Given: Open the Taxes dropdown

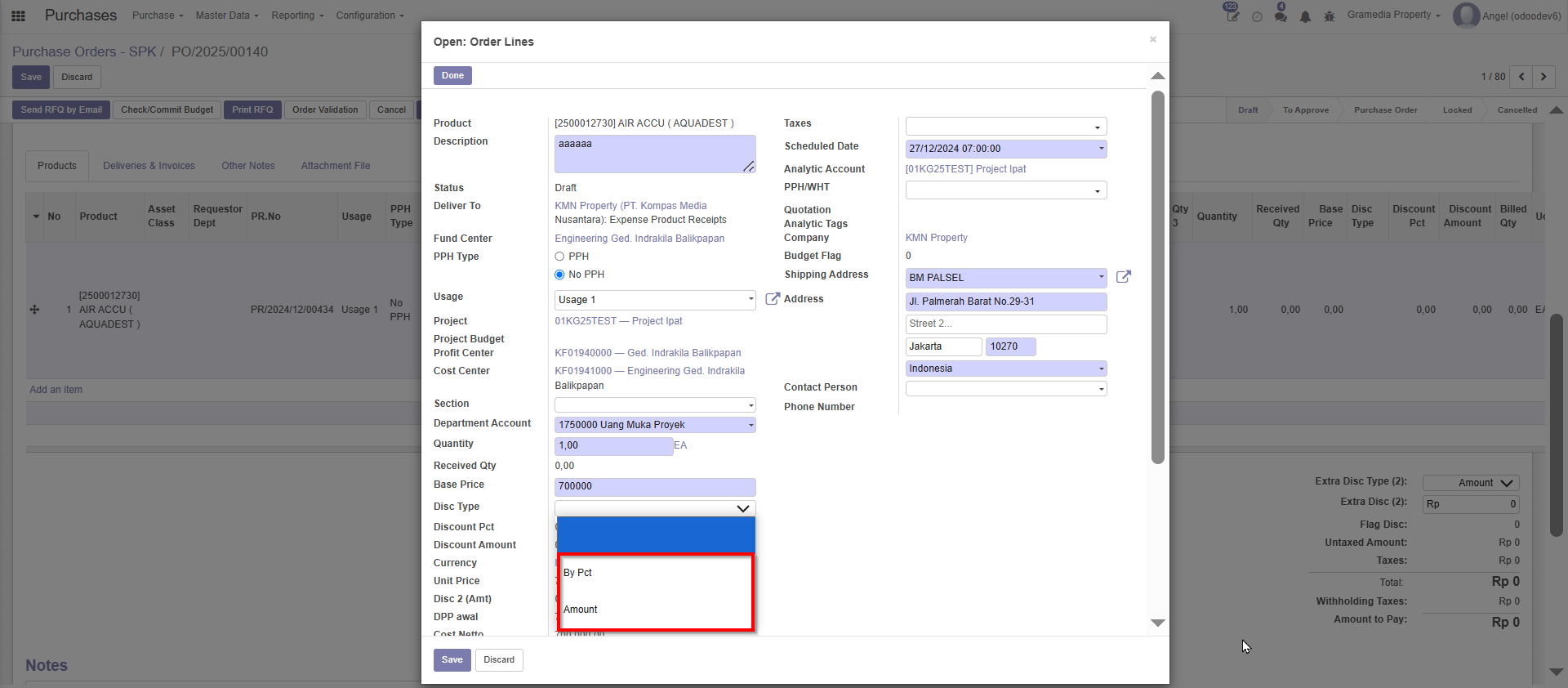Looking at the screenshot, I should point(1006,127).
